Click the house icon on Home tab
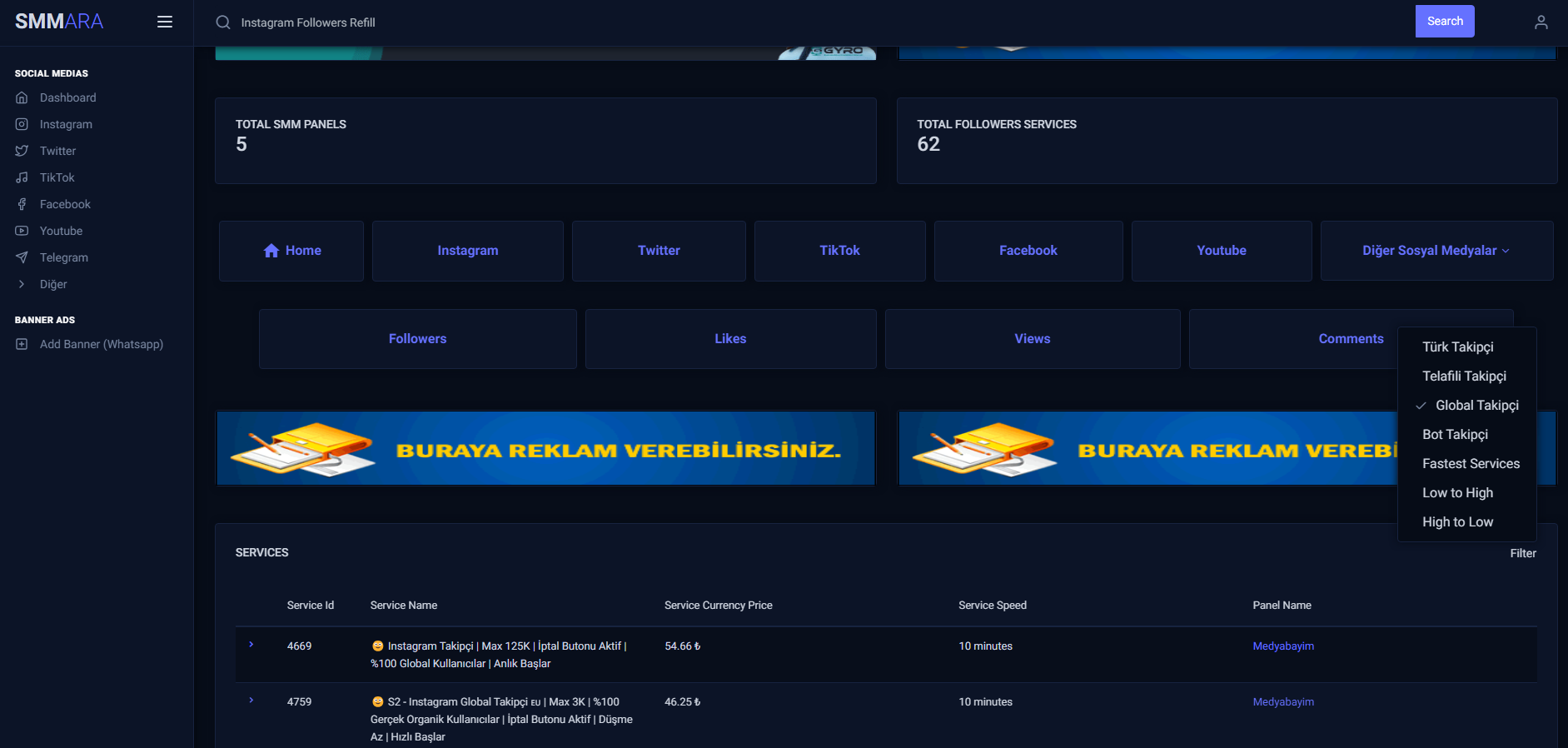Screen dimensions: 1568x748 tap(271, 251)
